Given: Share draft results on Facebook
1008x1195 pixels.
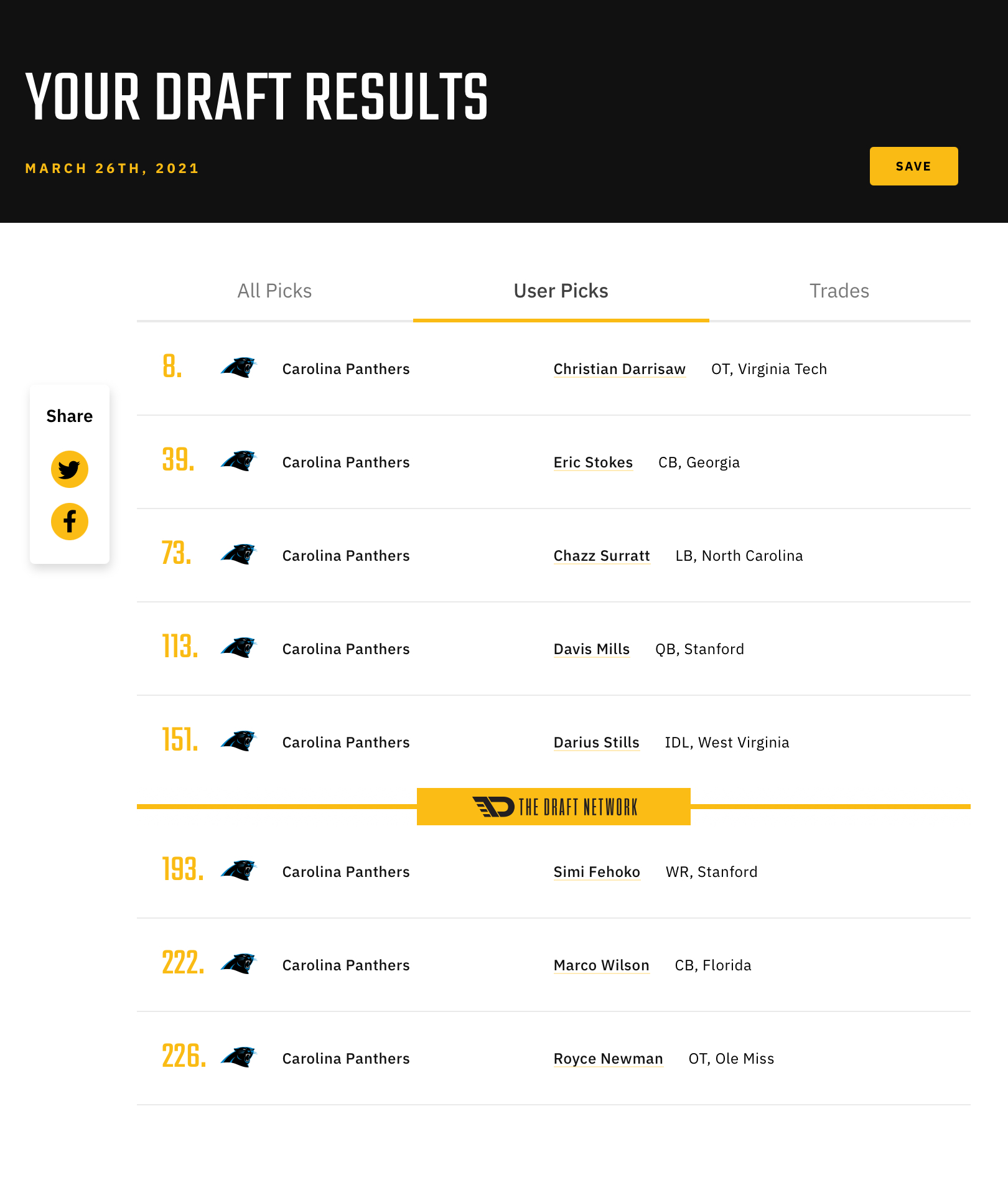Looking at the screenshot, I should [x=70, y=522].
